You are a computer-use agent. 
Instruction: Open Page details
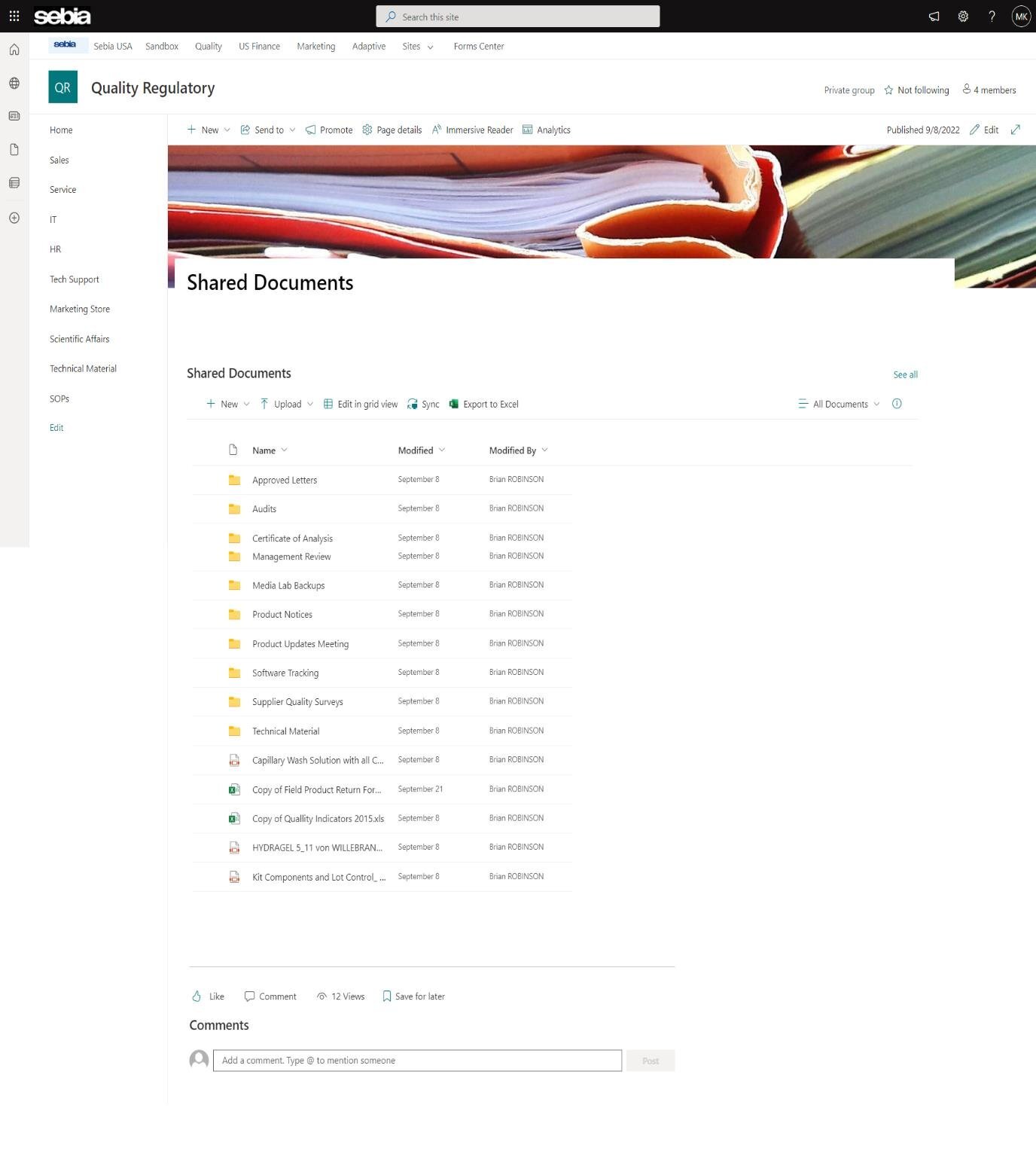click(x=392, y=130)
